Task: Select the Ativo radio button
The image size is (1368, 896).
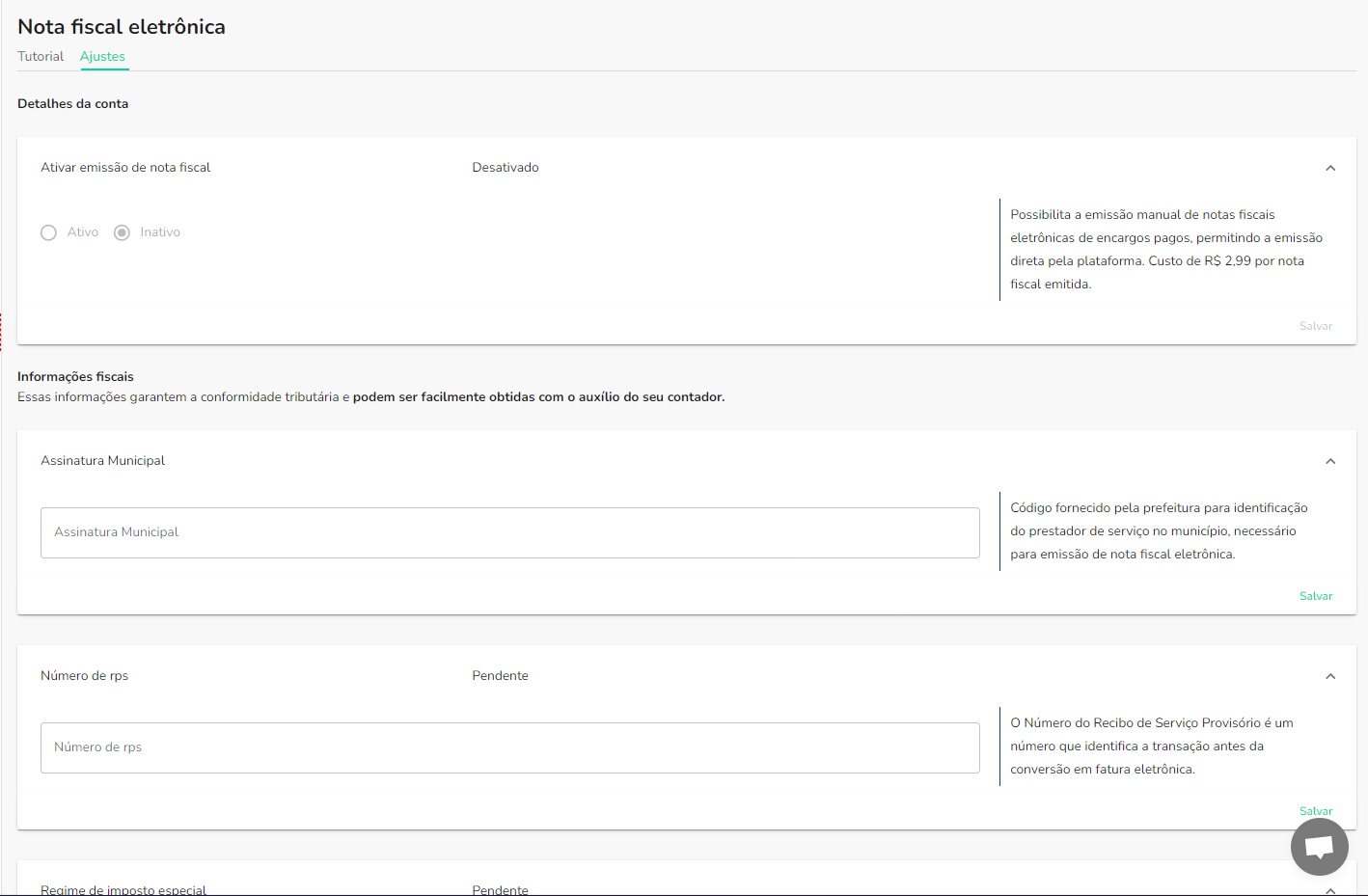Action: click(49, 232)
